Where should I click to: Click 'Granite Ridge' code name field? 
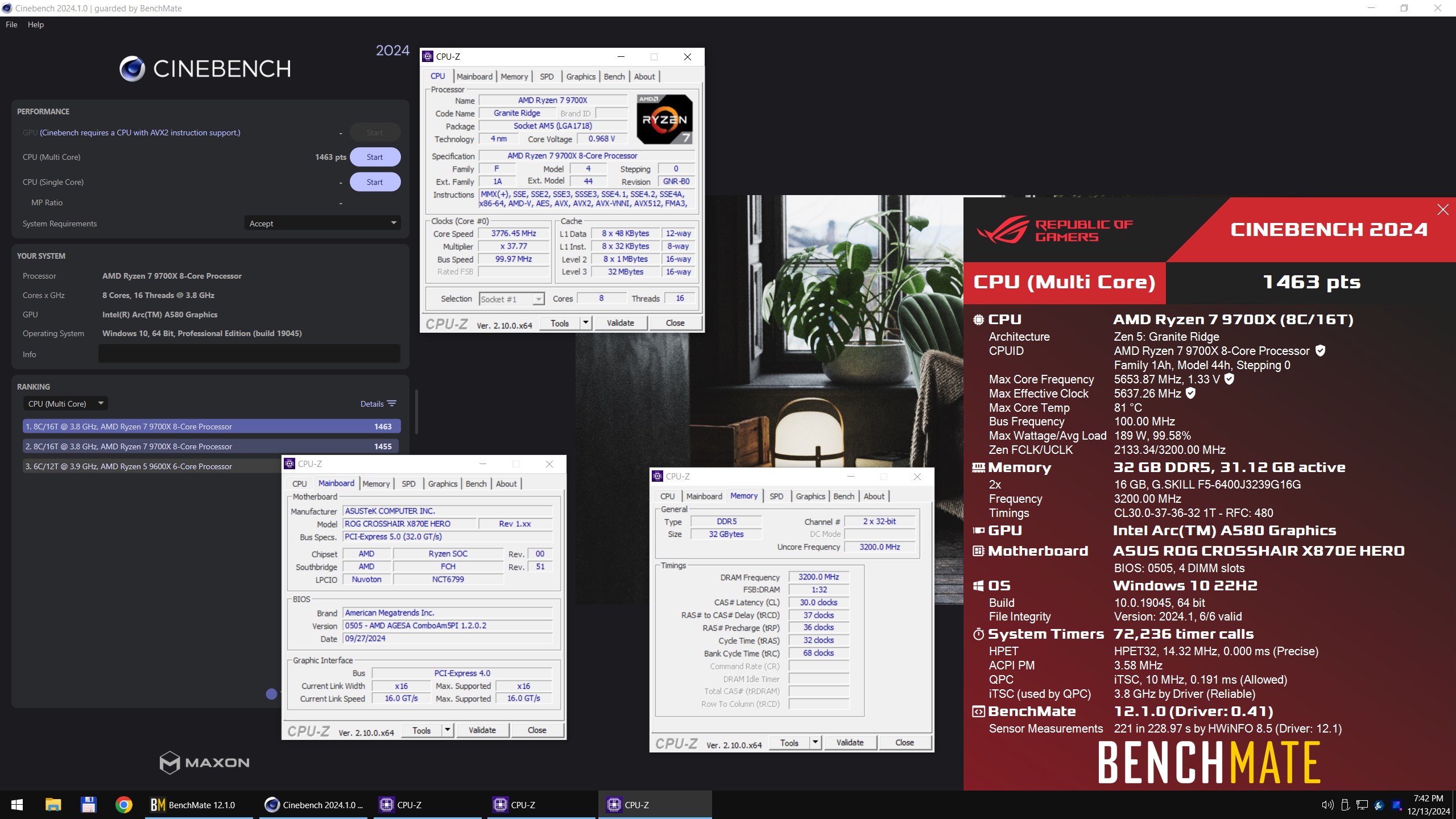(x=517, y=113)
